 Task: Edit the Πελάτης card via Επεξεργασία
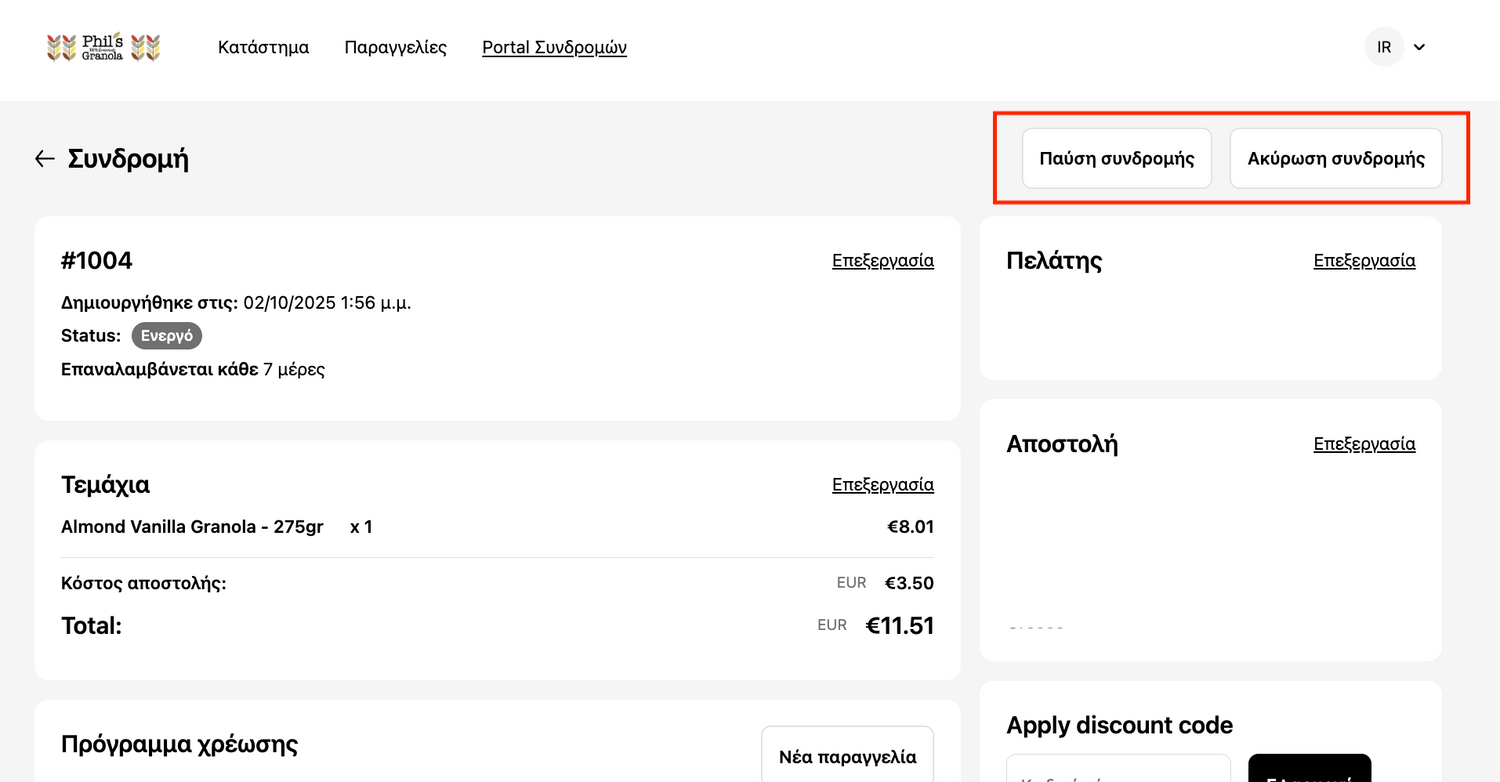tap(1364, 261)
